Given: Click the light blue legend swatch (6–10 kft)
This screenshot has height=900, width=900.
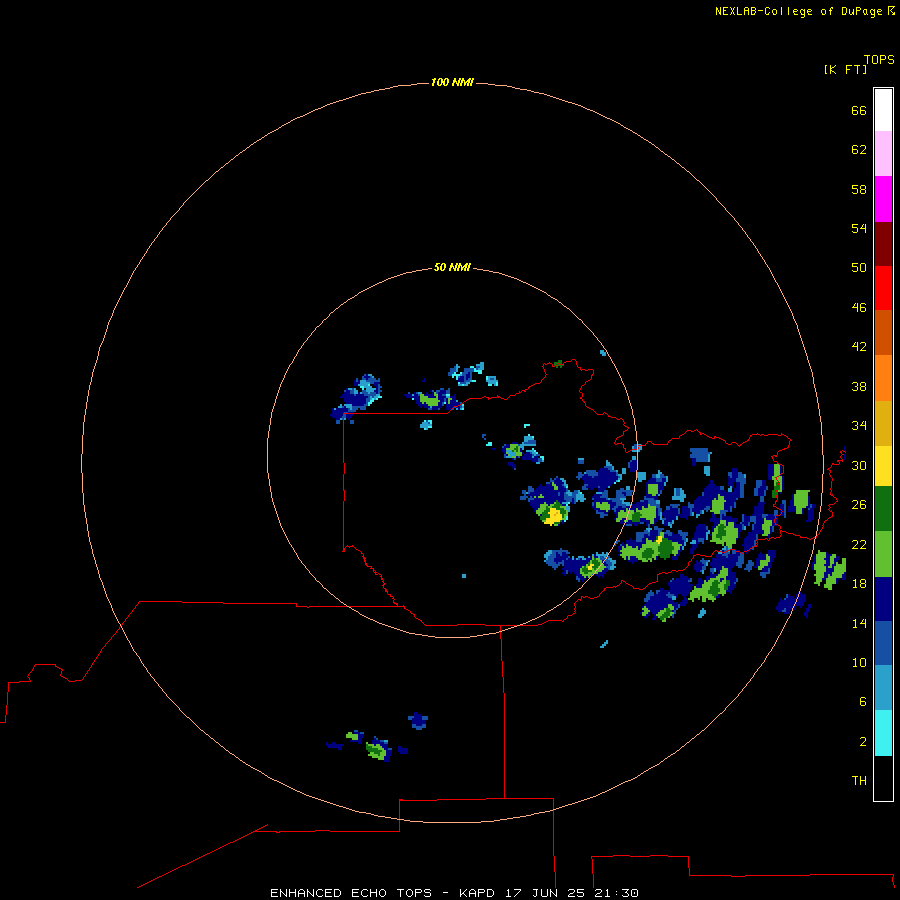Looking at the screenshot, I should pos(883,687).
